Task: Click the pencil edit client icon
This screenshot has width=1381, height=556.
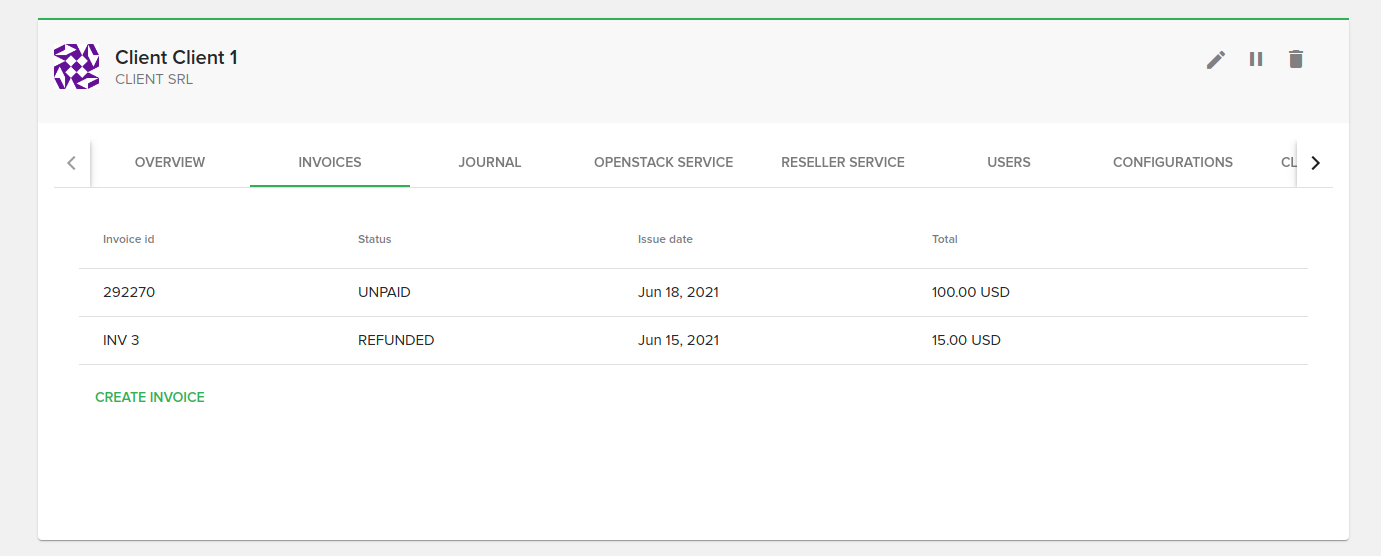Action: tap(1215, 60)
